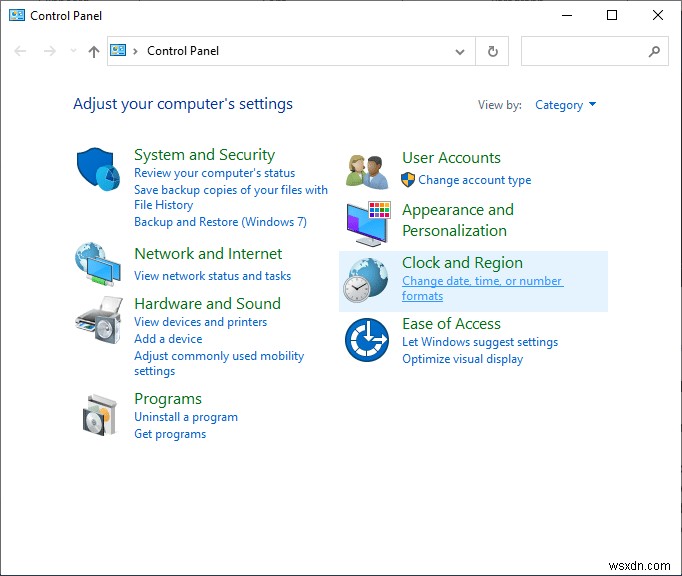Click Control Panel icon in address bar
The height and width of the screenshot is (576, 682).
(x=118, y=50)
